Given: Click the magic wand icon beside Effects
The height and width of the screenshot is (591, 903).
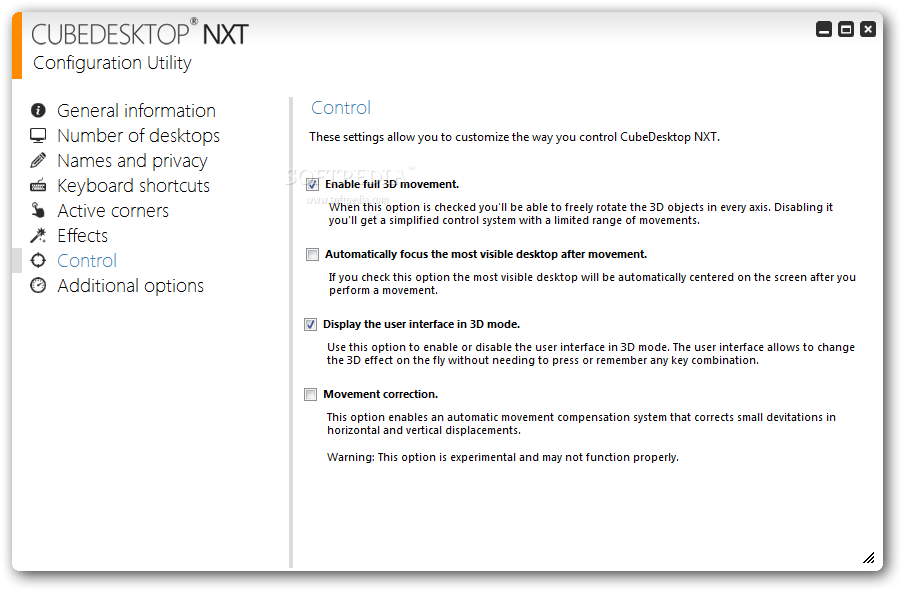Looking at the screenshot, I should [38, 235].
